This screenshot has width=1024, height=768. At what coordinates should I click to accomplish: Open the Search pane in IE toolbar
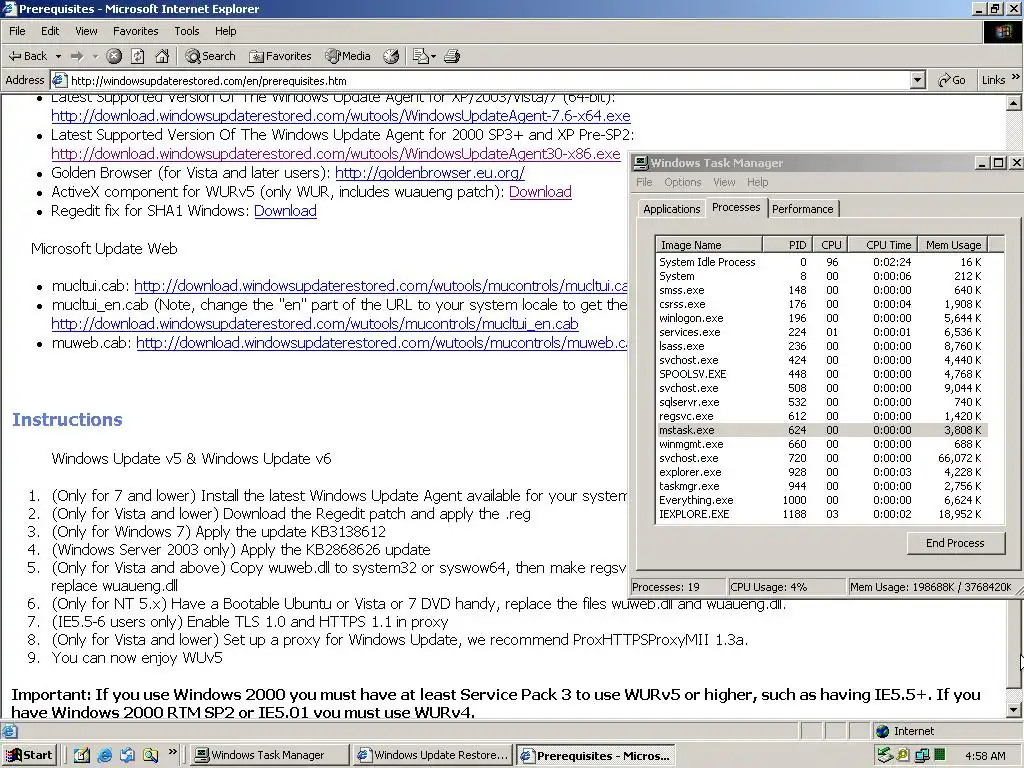pyautogui.click(x=210, y=56)
